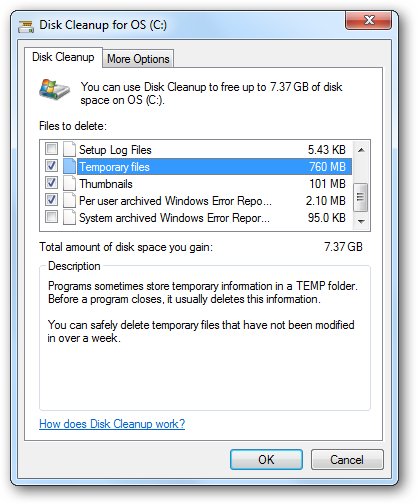Viewport: 417px width, 504px height.
Task: Click the 760 MB size value
Action: (327, 167)
